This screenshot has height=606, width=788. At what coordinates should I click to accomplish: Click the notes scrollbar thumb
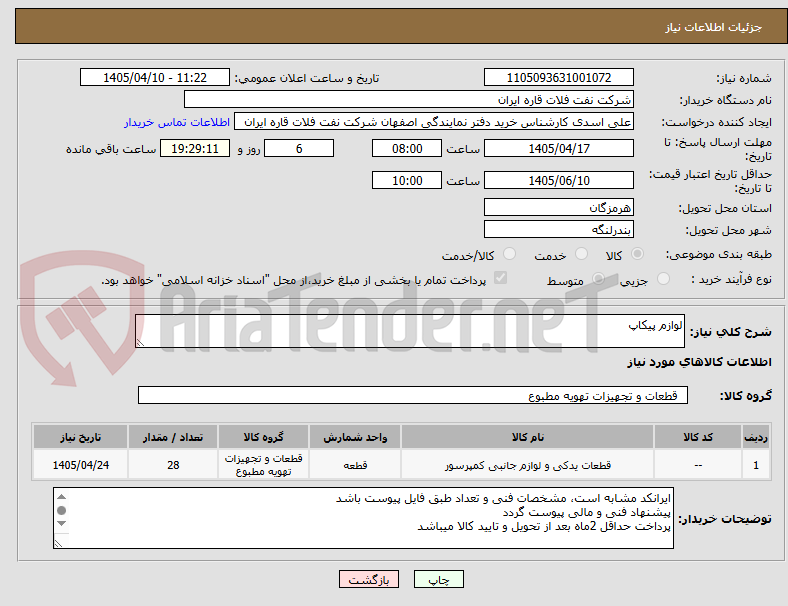(x=61, y=511)
